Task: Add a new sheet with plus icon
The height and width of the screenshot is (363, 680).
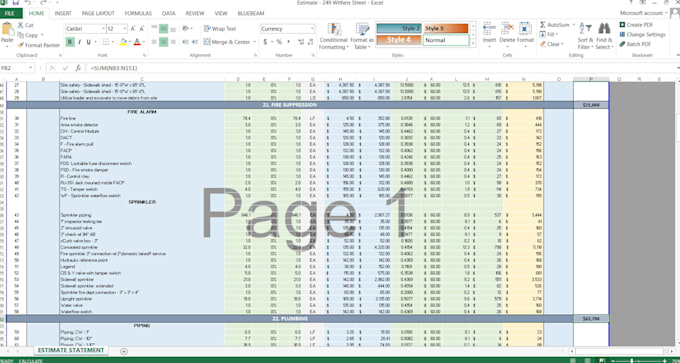Action: 124,351
